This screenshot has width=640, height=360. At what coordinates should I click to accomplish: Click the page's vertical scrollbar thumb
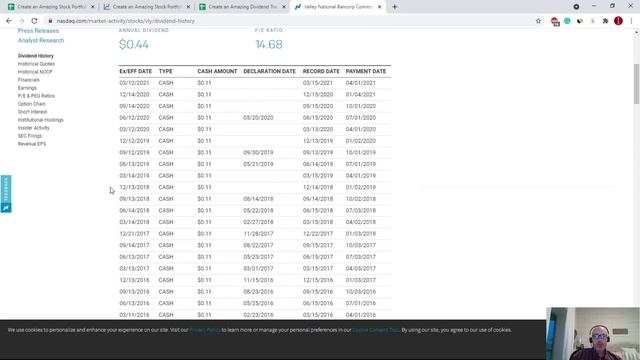click(x=636, y=84)
